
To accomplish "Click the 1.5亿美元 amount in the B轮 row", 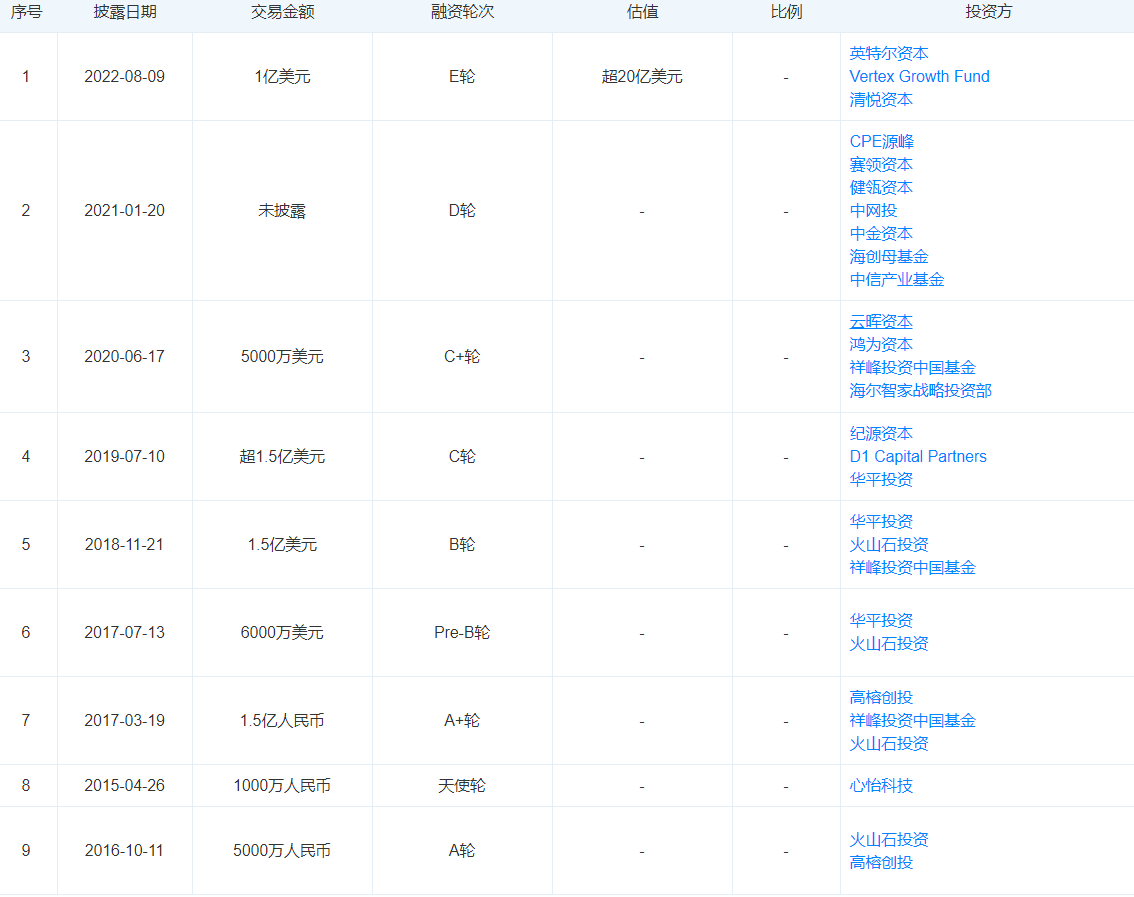I will pyautogui.click(x=282, y=545).
